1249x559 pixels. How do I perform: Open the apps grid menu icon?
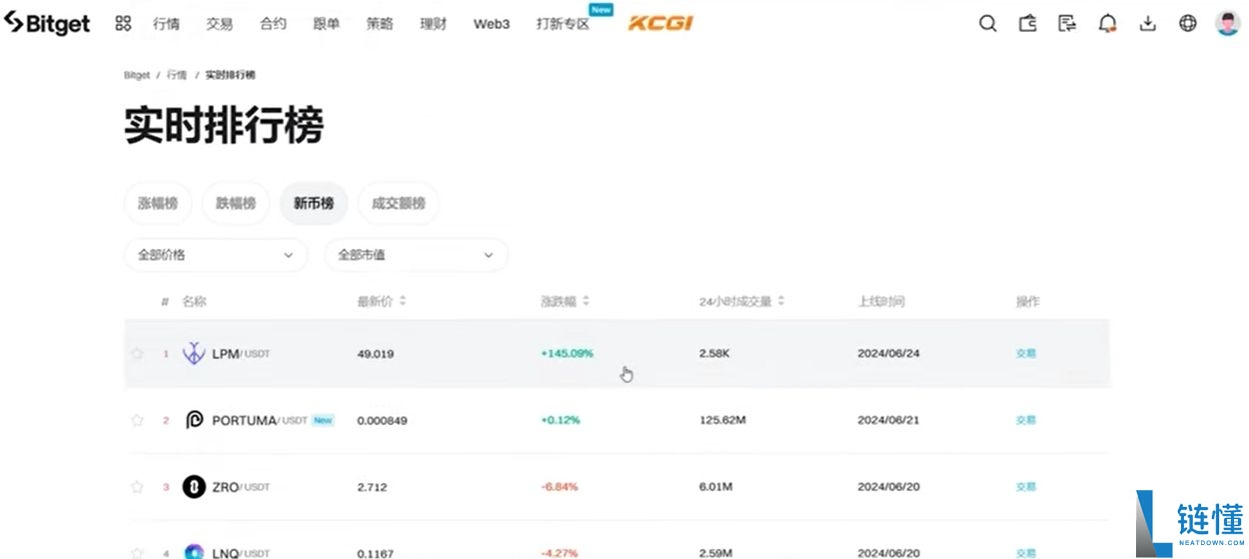123,23
